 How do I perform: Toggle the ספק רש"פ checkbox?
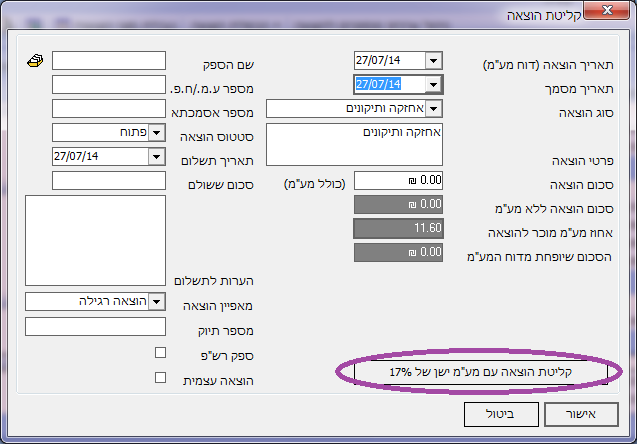point(160,353)
